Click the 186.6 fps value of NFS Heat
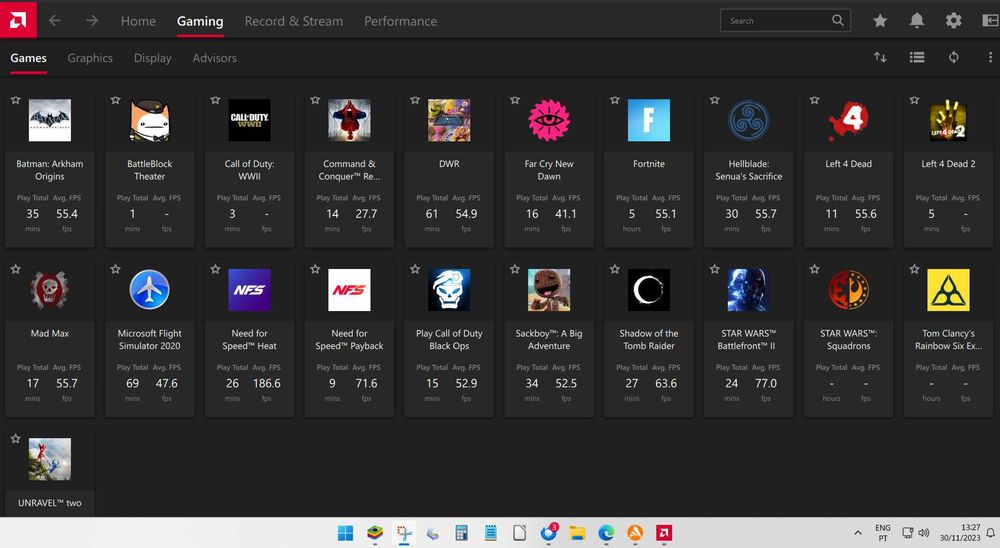Screen dimensions: 1000x548 click(x=267, y=383)
